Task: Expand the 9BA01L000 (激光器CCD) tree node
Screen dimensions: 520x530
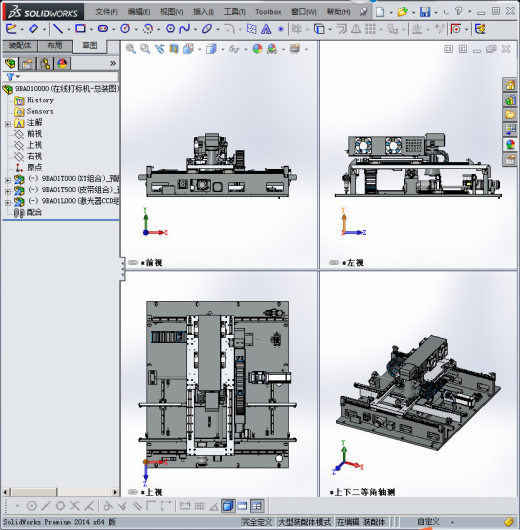Action: pos(7,202)
